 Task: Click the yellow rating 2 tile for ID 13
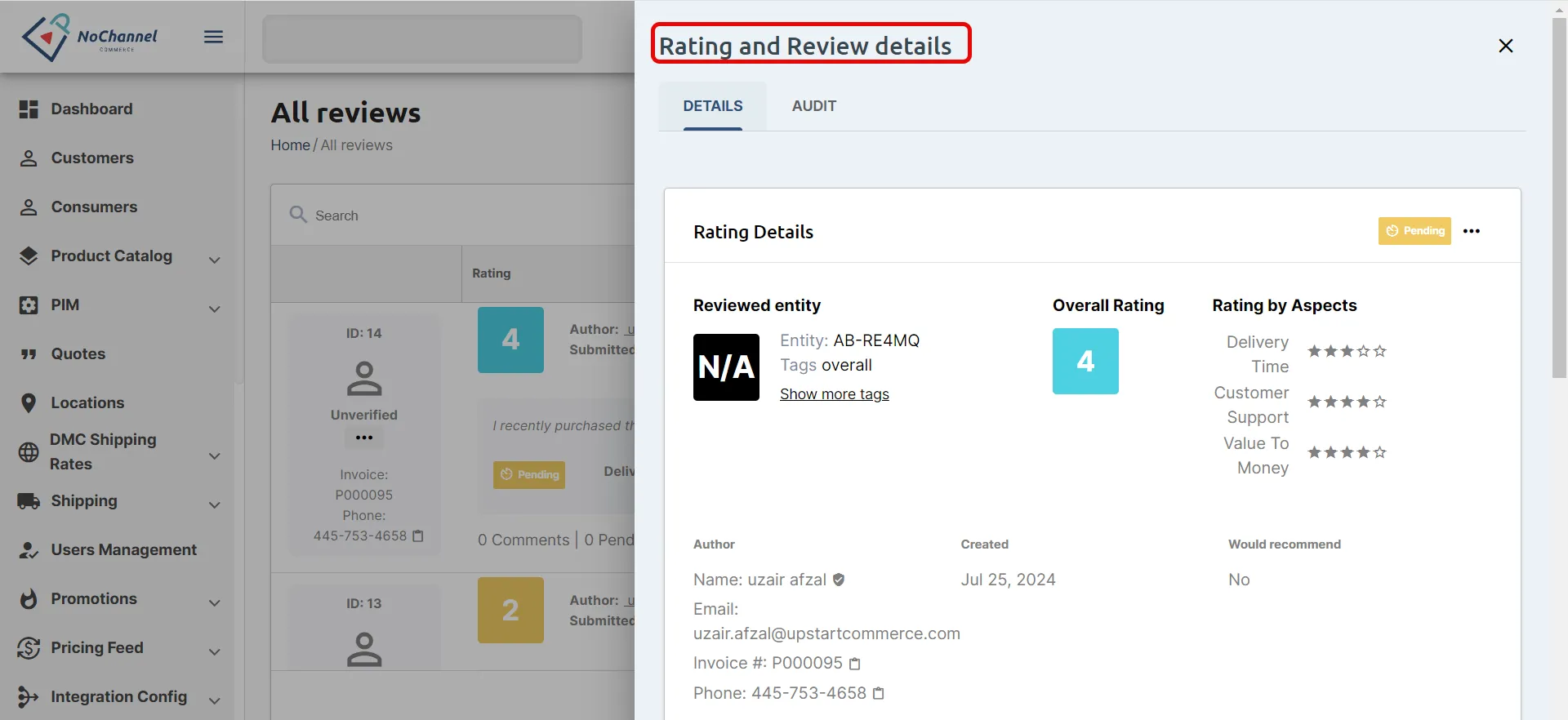point(510,610)
